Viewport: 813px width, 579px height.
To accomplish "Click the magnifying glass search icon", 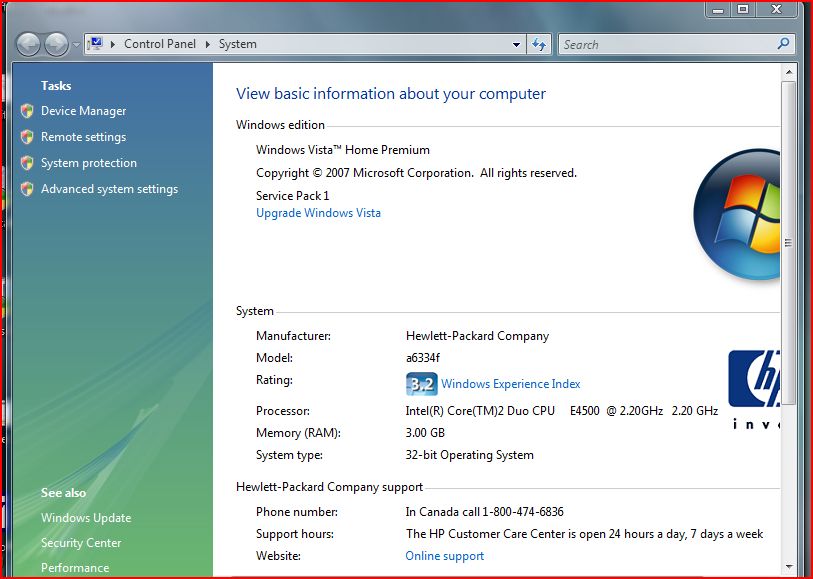I will point(783,44).
